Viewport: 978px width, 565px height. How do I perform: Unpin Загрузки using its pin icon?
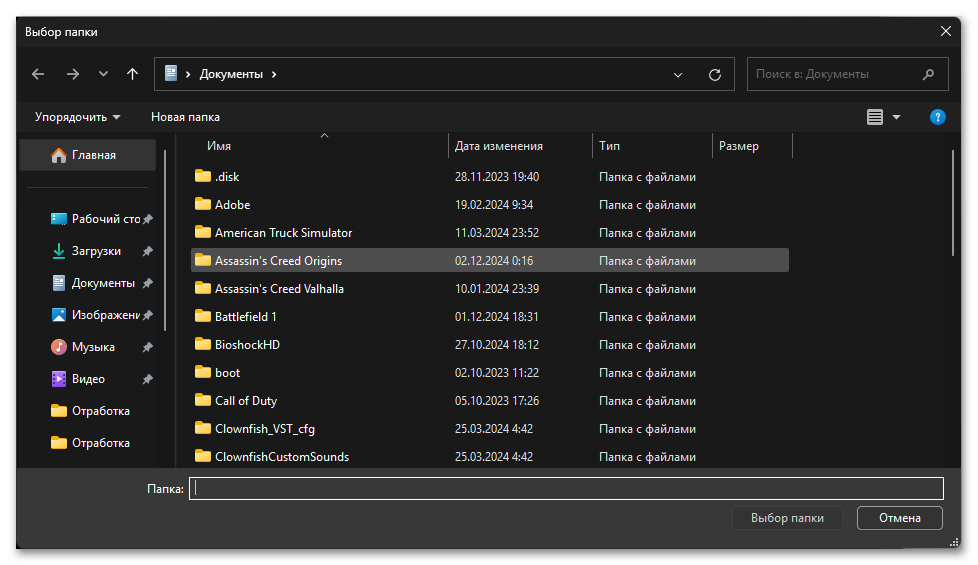coord(147,251)
